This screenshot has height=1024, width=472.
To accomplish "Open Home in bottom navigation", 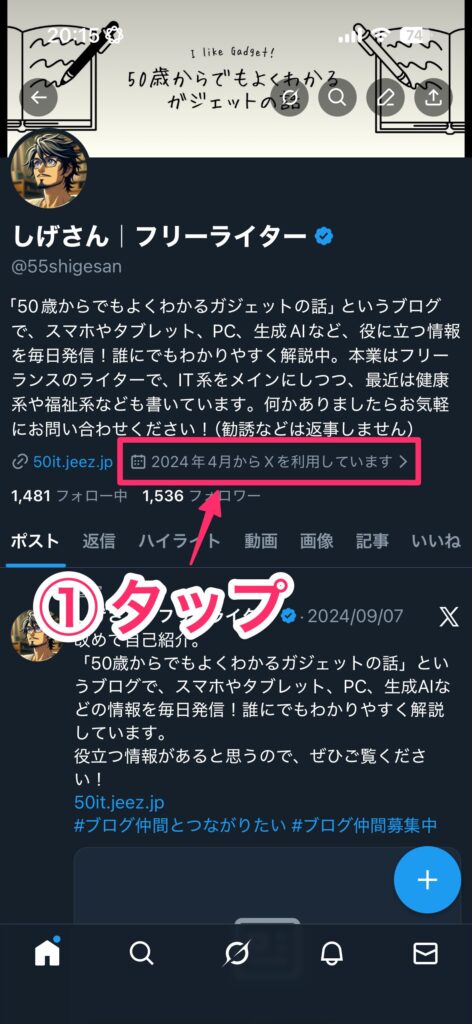I will tap(47, 953).
